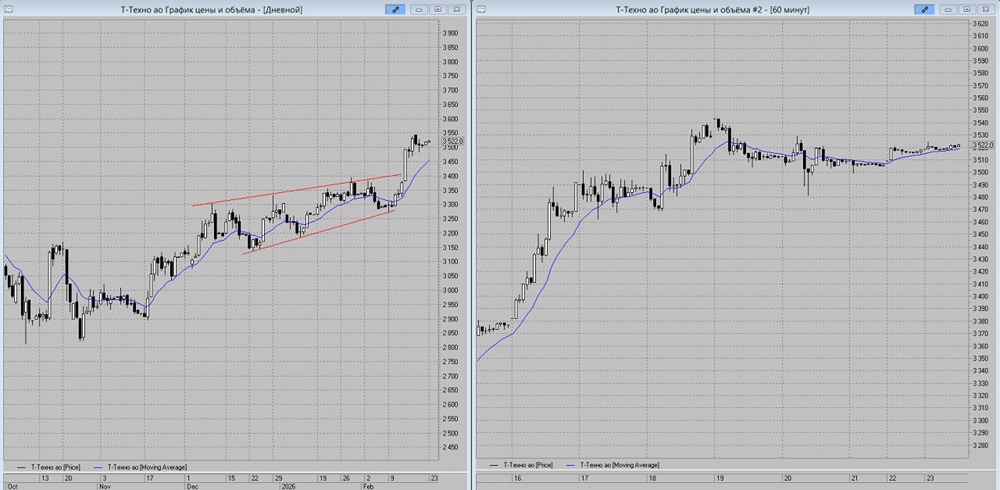
Task: Click the 2 450 level on the daily price scale
Action: pyautogui.click(x=452, y=448)
